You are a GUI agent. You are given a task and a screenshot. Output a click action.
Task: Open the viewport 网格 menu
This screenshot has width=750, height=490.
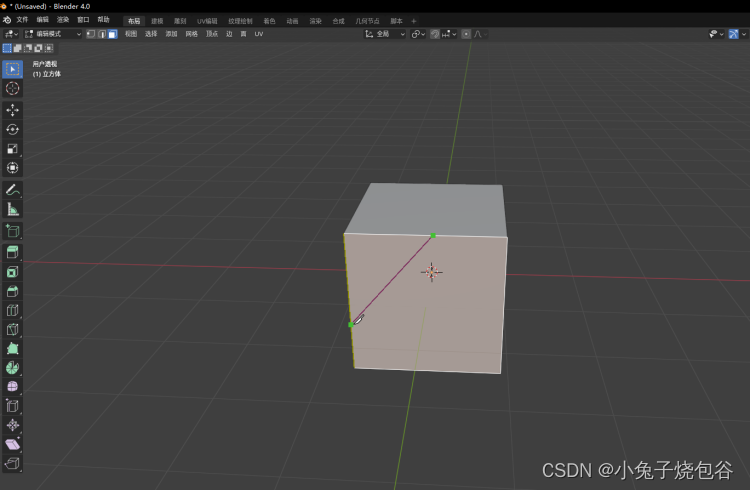click(192, 34)
